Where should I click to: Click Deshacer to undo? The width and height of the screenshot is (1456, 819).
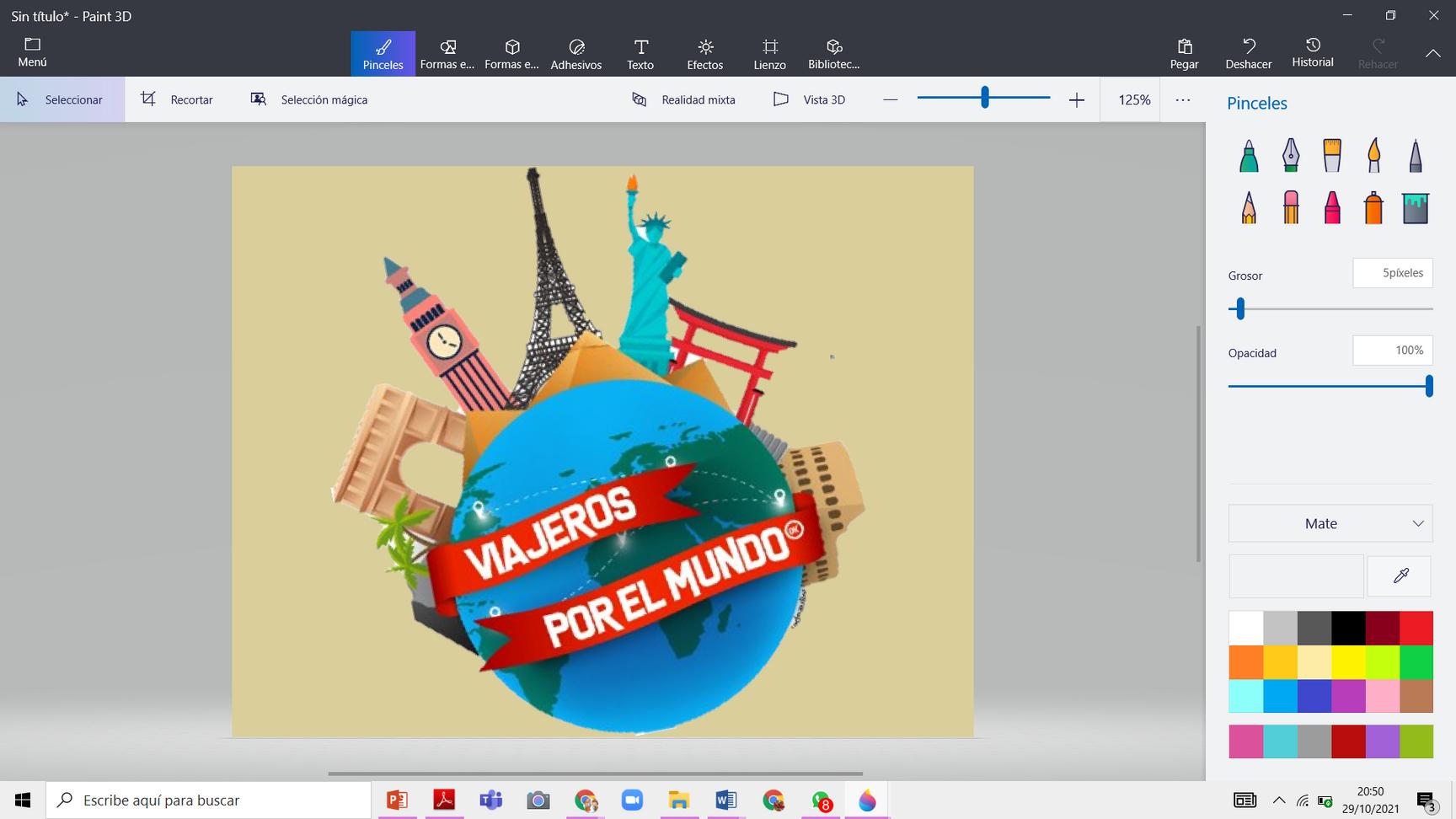[x=1249, y=53]
